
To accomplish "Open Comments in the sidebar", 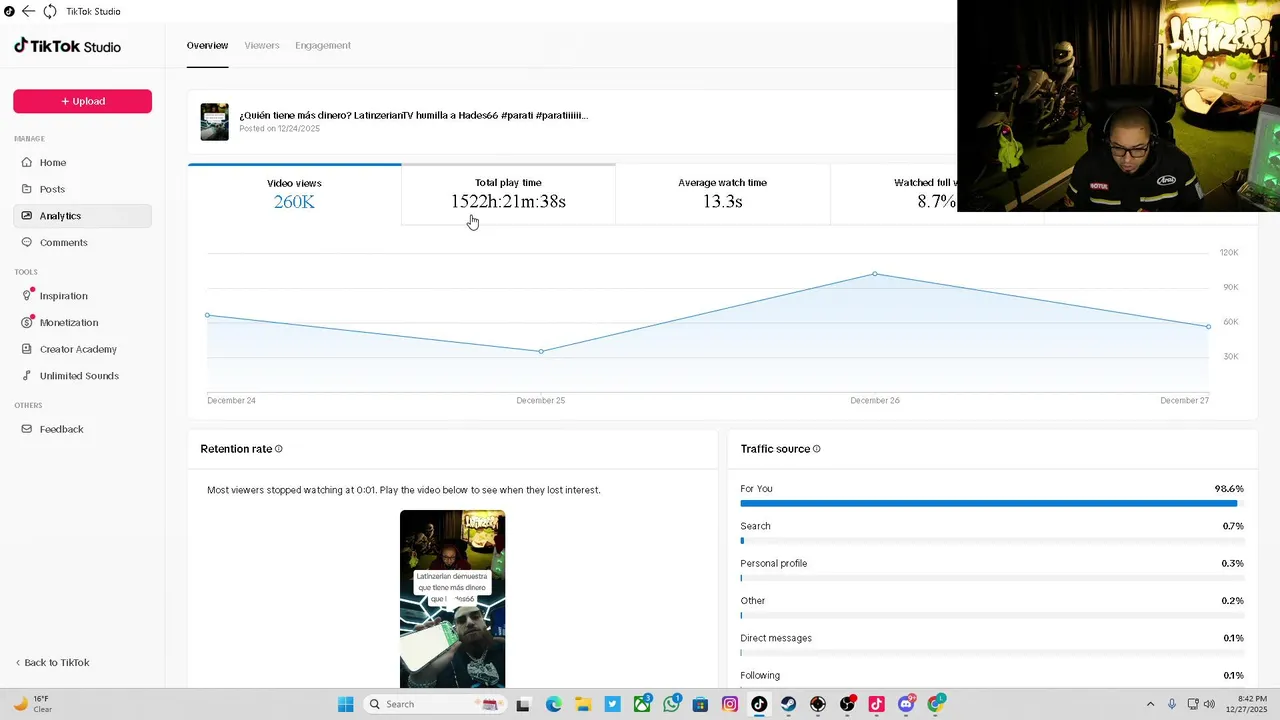I will (82, 242).
